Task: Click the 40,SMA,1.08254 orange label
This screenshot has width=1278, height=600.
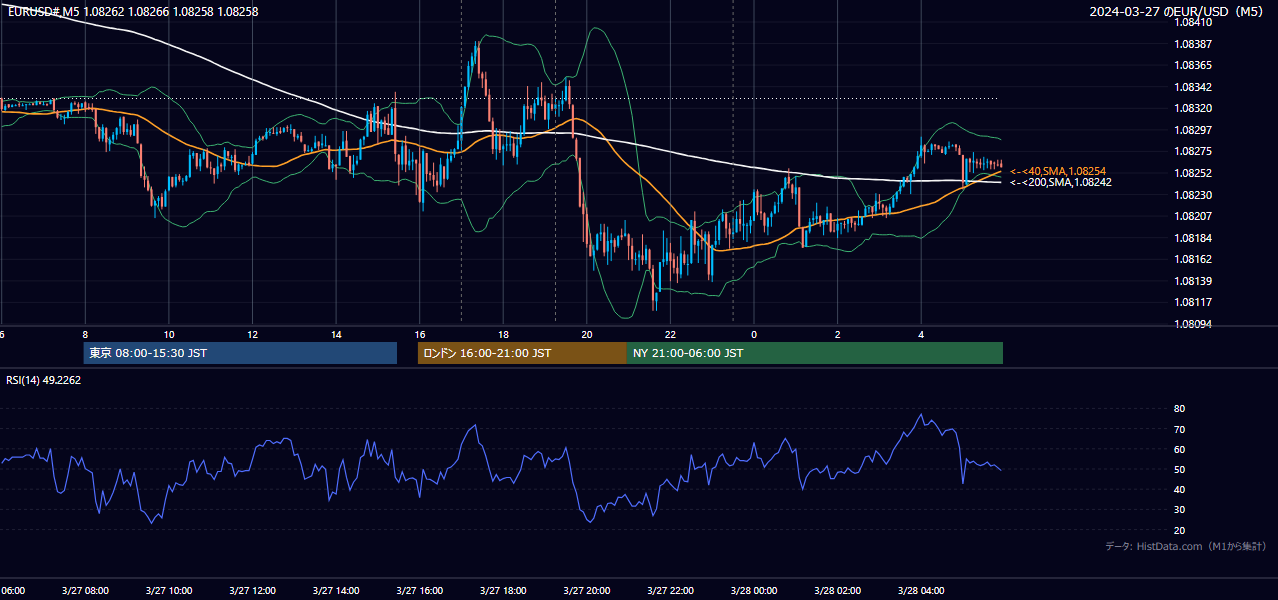Action: tap(1058, 172)
